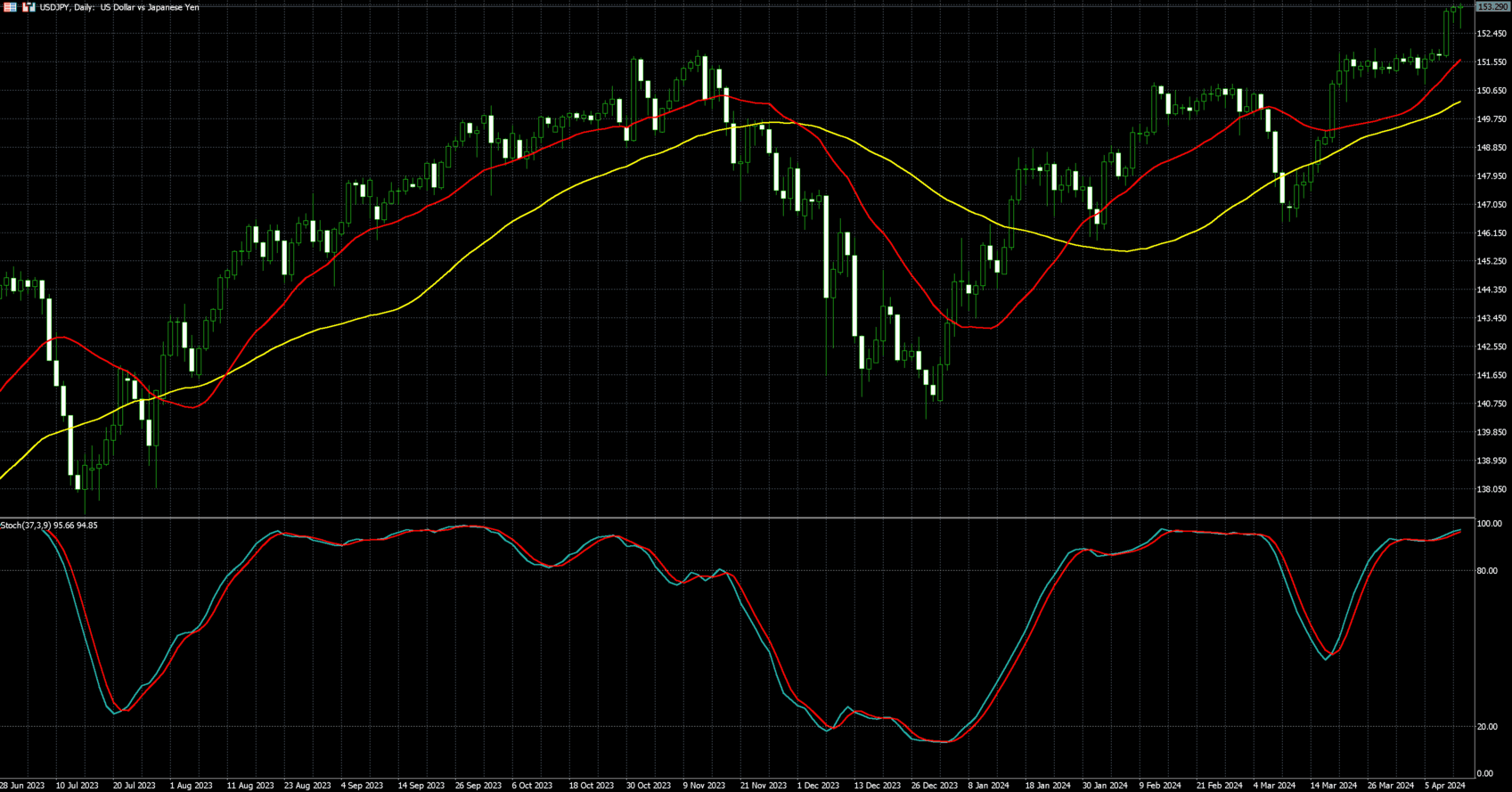Click the One Click Trading panel icon
This screenshot has height=792, width=1512.
11,7
